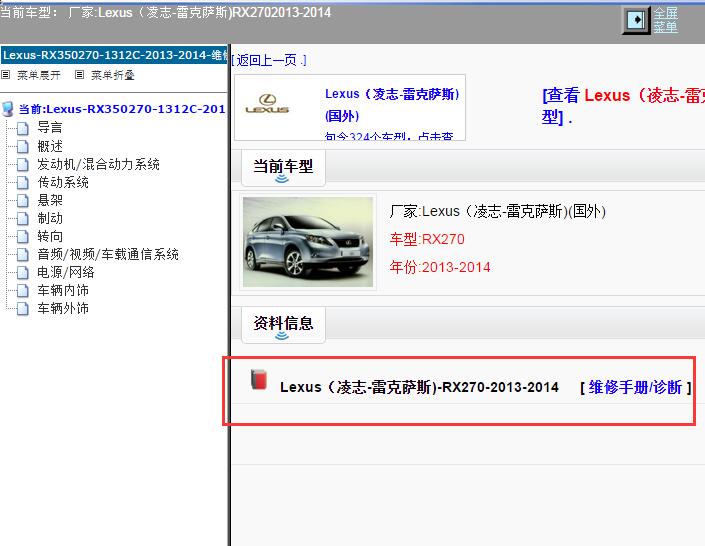Collapse all menus with 菜单折叠
Screen dimensions: 705x546
(x=112, y=75)
